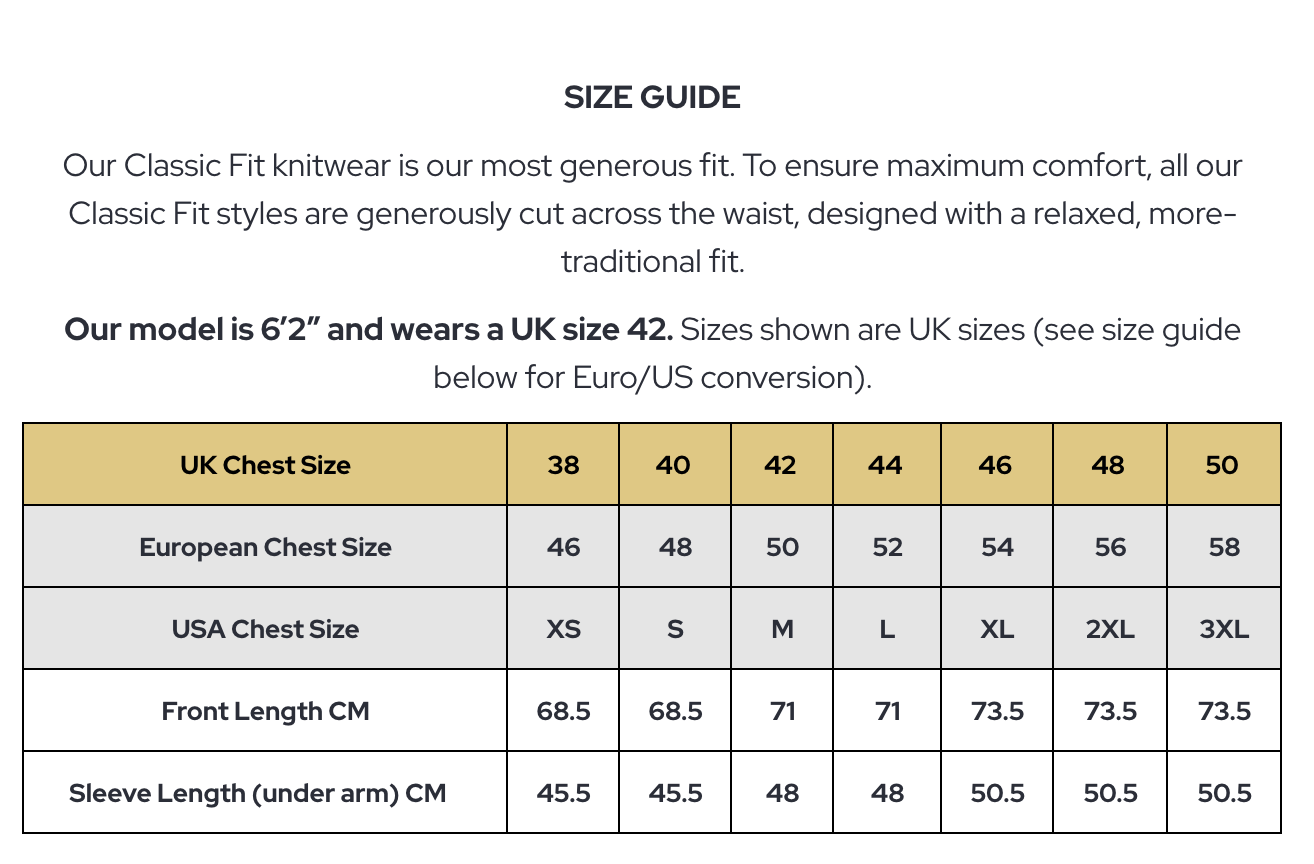Image resolution: width=1314 pixels, height=864 pixels.
Task: Click the SIZE GUIDE heading
Action: click(x=652, y=97)
